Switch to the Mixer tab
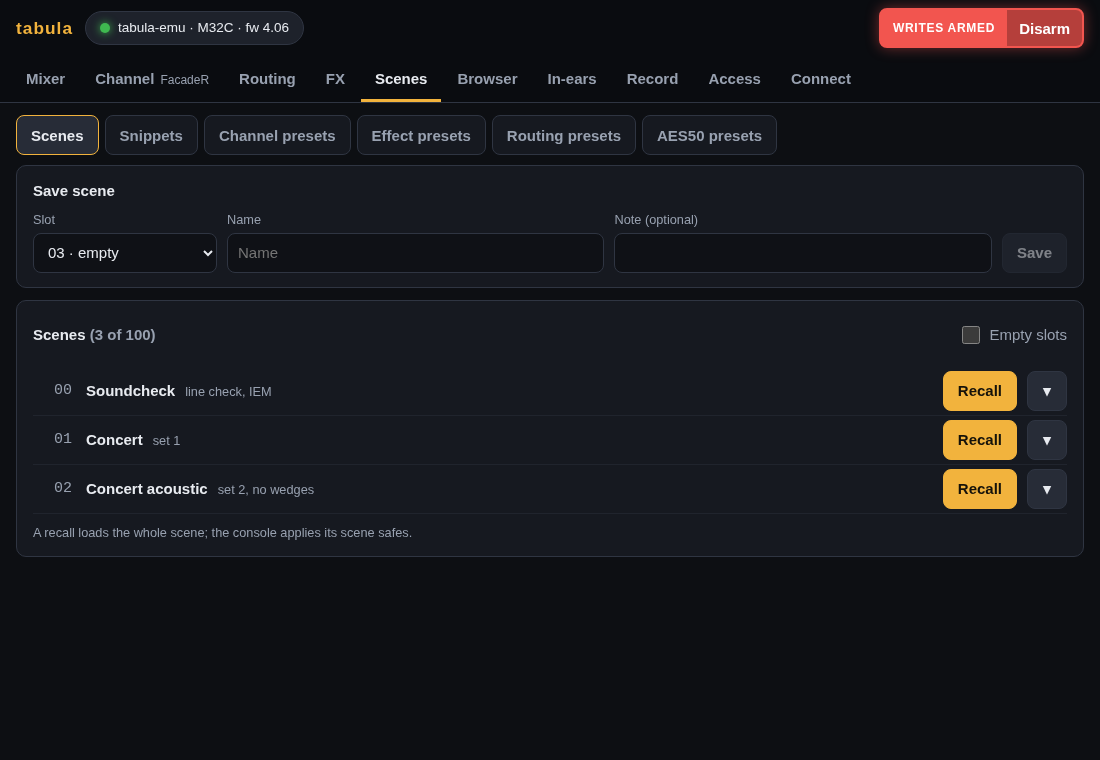 click(x=46, y=79)
